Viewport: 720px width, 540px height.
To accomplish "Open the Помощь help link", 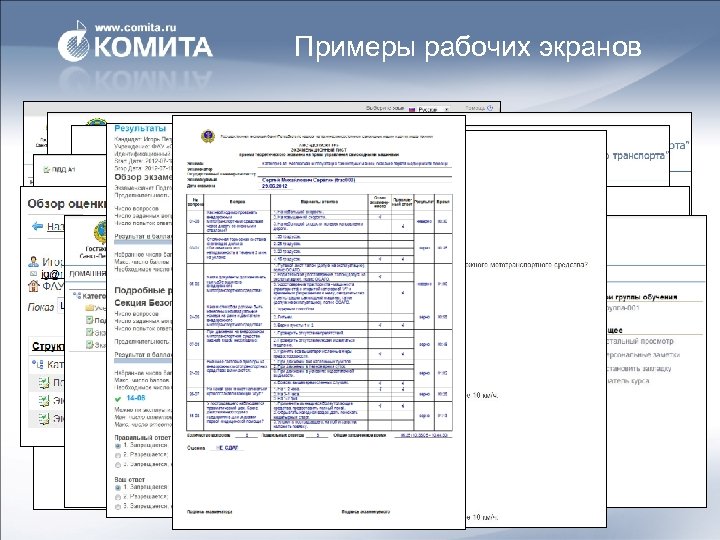I will [x=475, y=108].
